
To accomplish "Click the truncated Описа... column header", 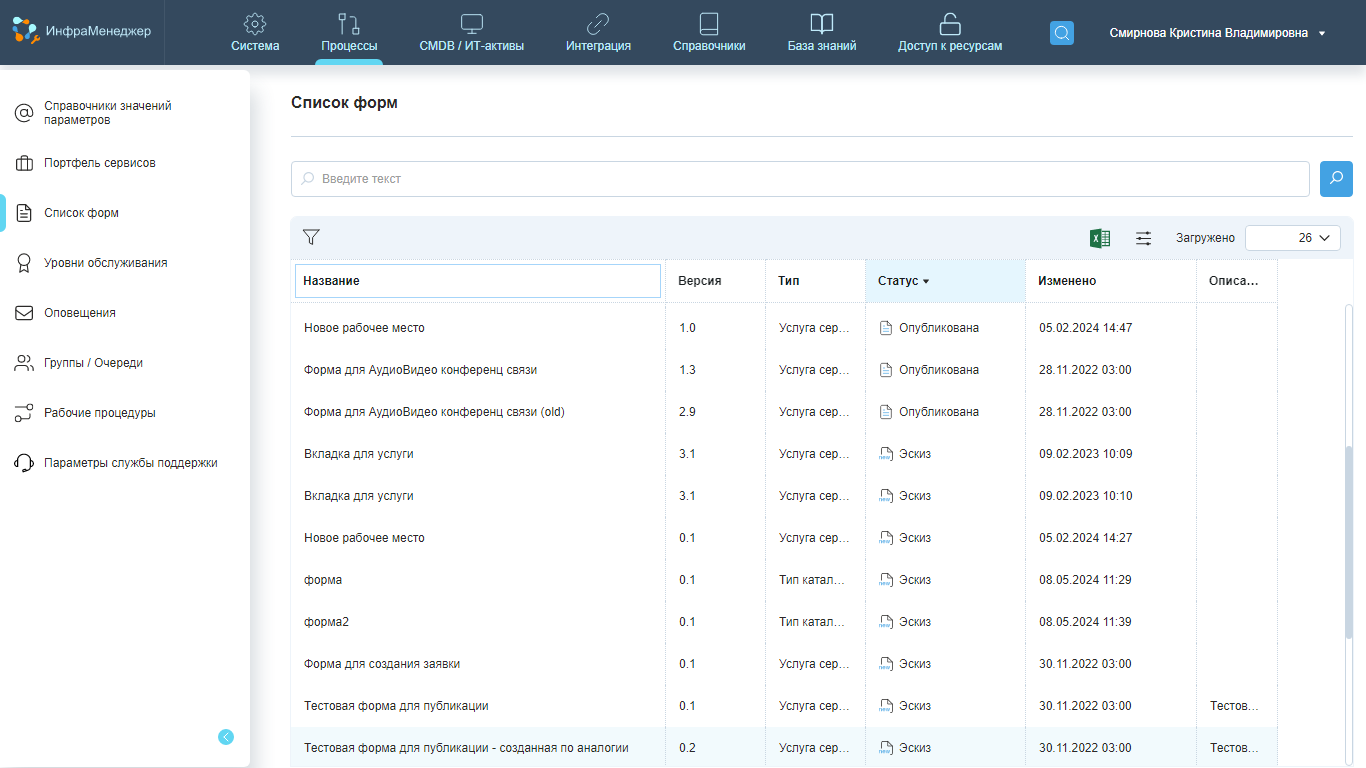I will pyautogui.click(x=1237, y=281).
